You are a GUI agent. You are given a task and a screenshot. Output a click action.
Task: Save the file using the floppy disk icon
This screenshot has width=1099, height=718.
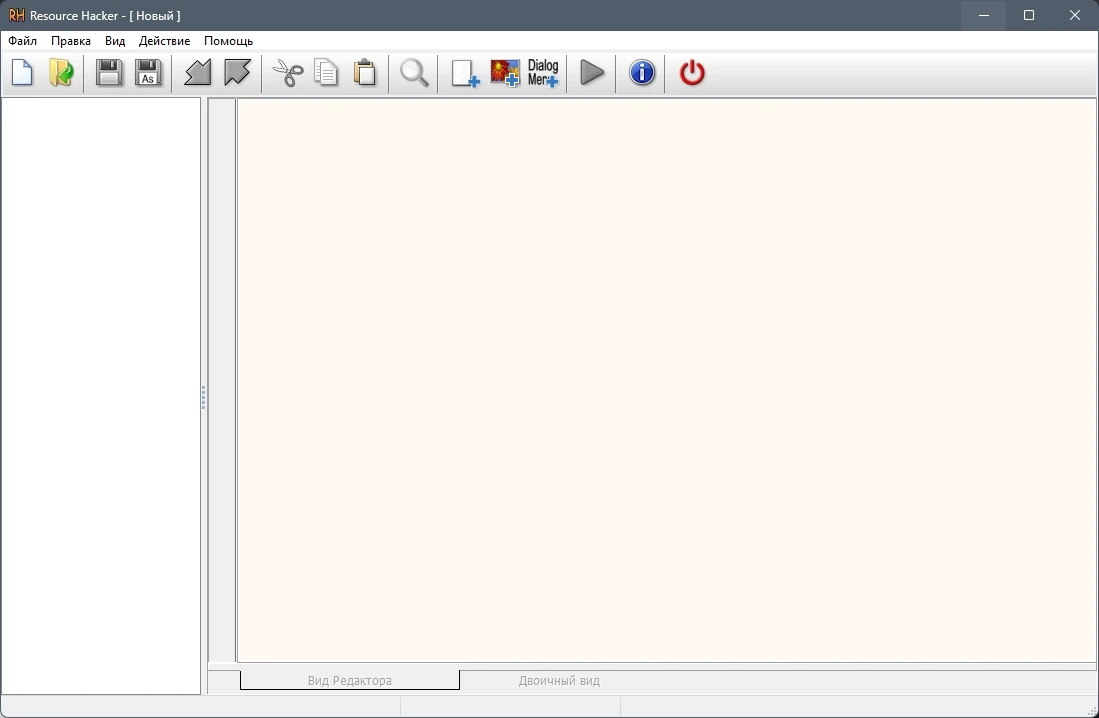[109, 73]
